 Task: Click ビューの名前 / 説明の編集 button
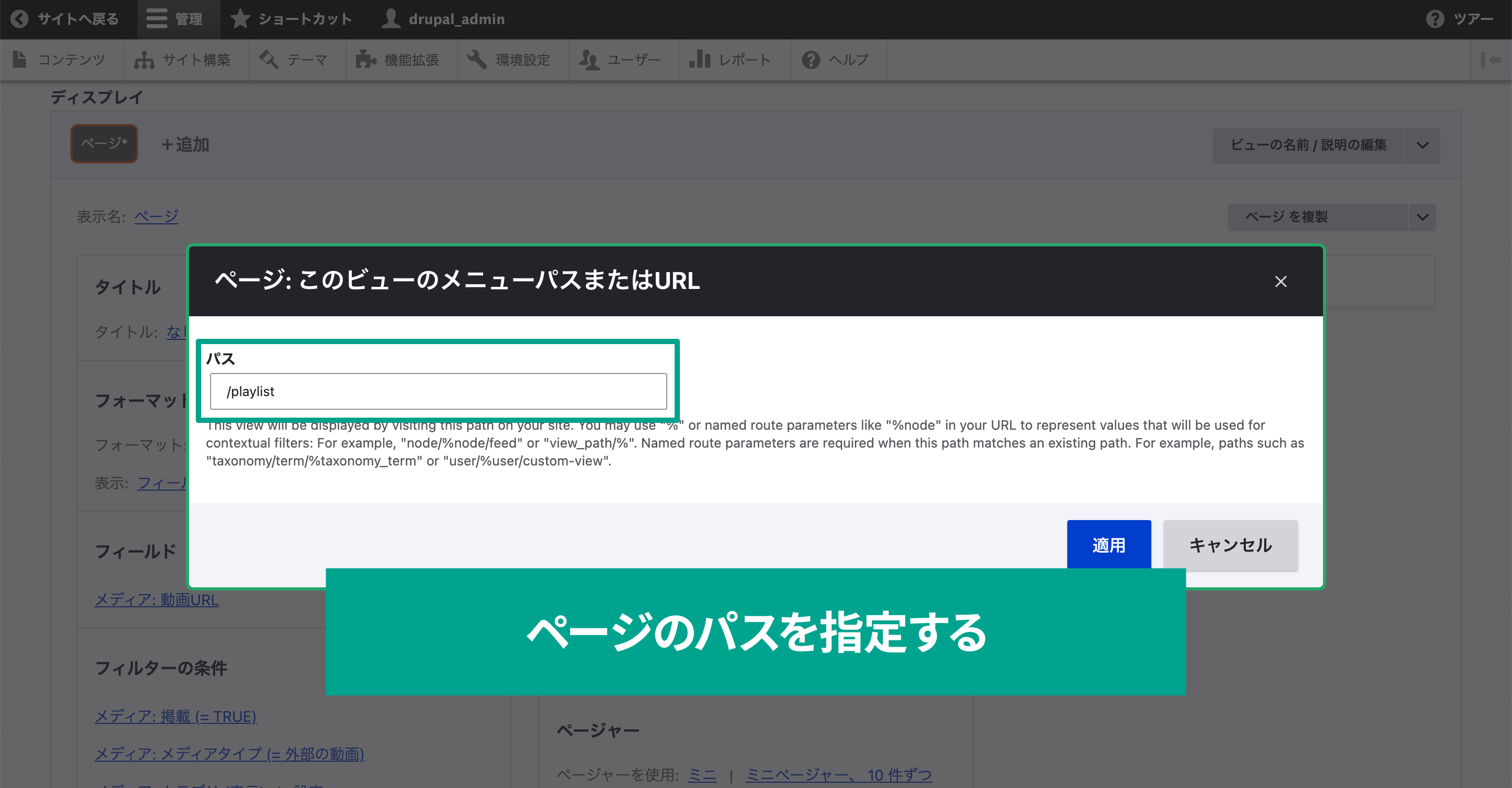[1308, 144]
